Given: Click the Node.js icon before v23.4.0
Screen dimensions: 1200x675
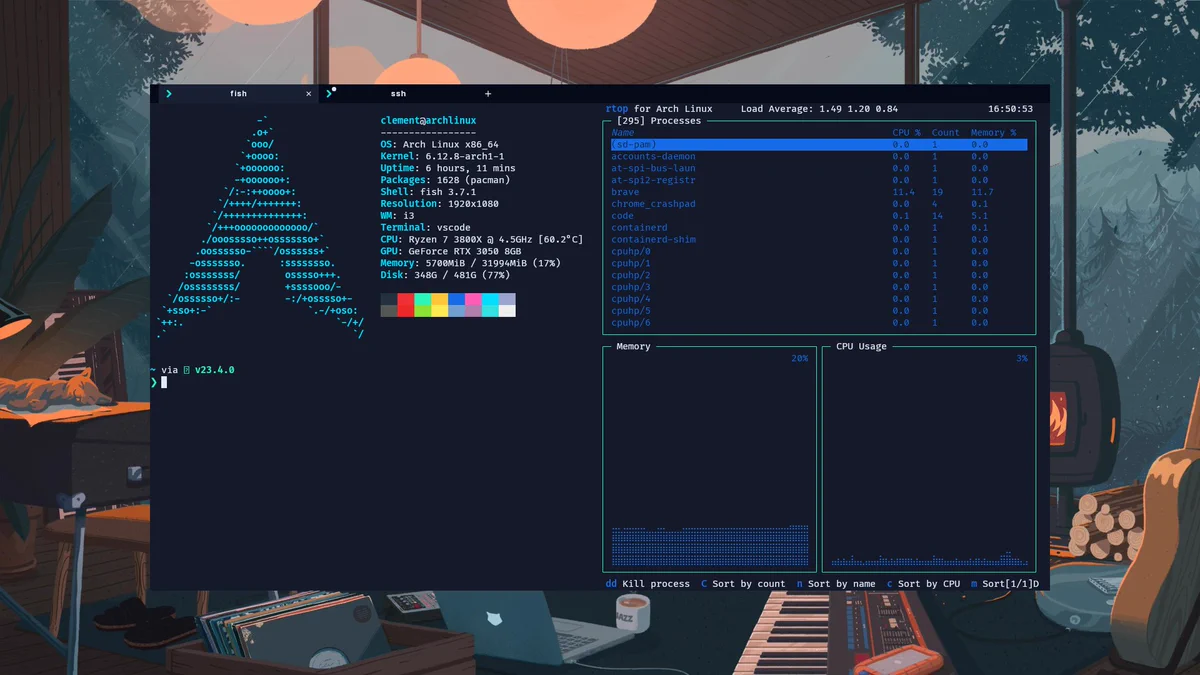Looking at the screenshot, I should point(186,370).
